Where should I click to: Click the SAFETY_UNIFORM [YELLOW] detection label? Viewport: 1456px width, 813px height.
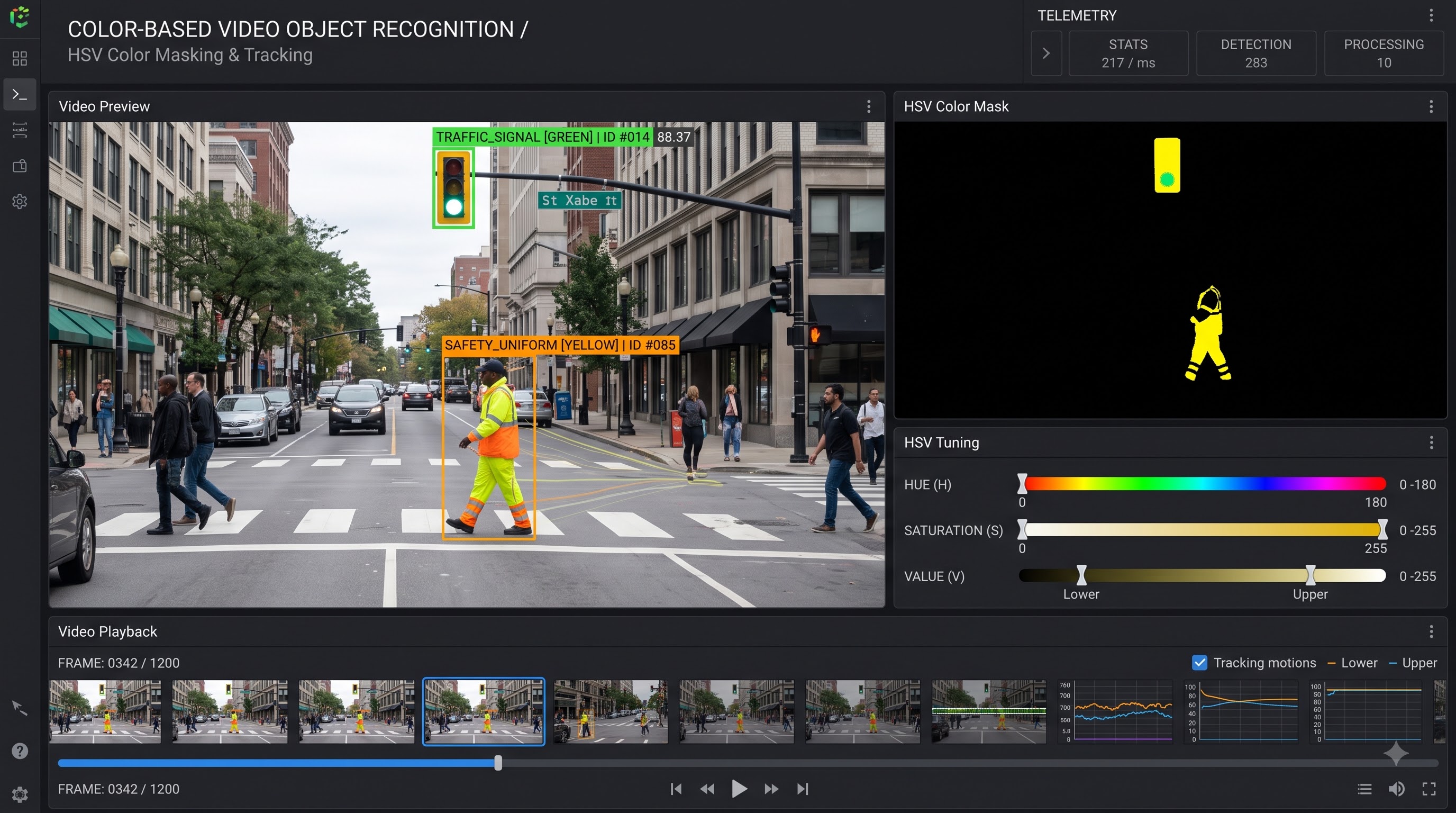[x=560, y=345]
